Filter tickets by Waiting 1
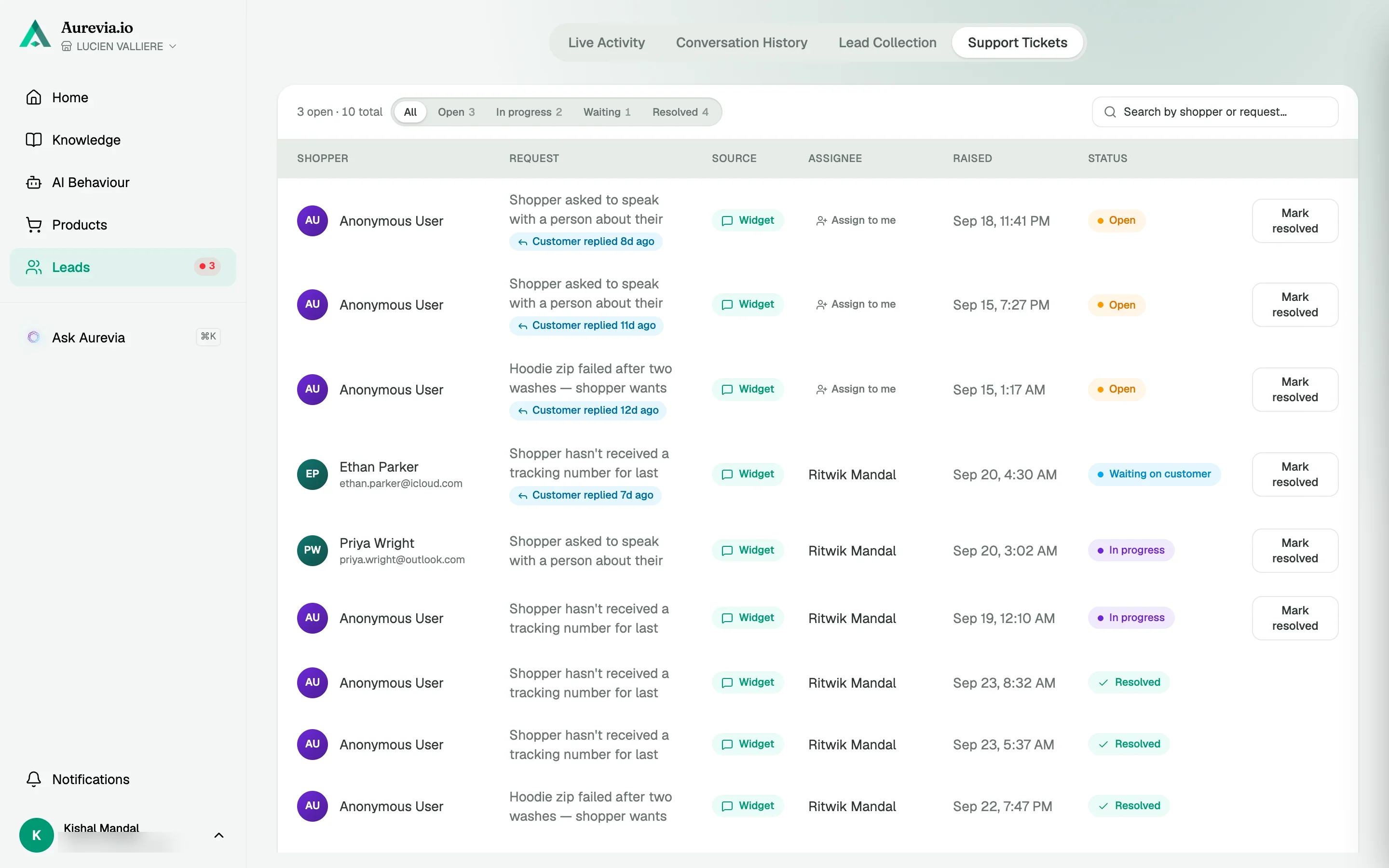Screen dimensions: 1389x868 click(607, 112)
